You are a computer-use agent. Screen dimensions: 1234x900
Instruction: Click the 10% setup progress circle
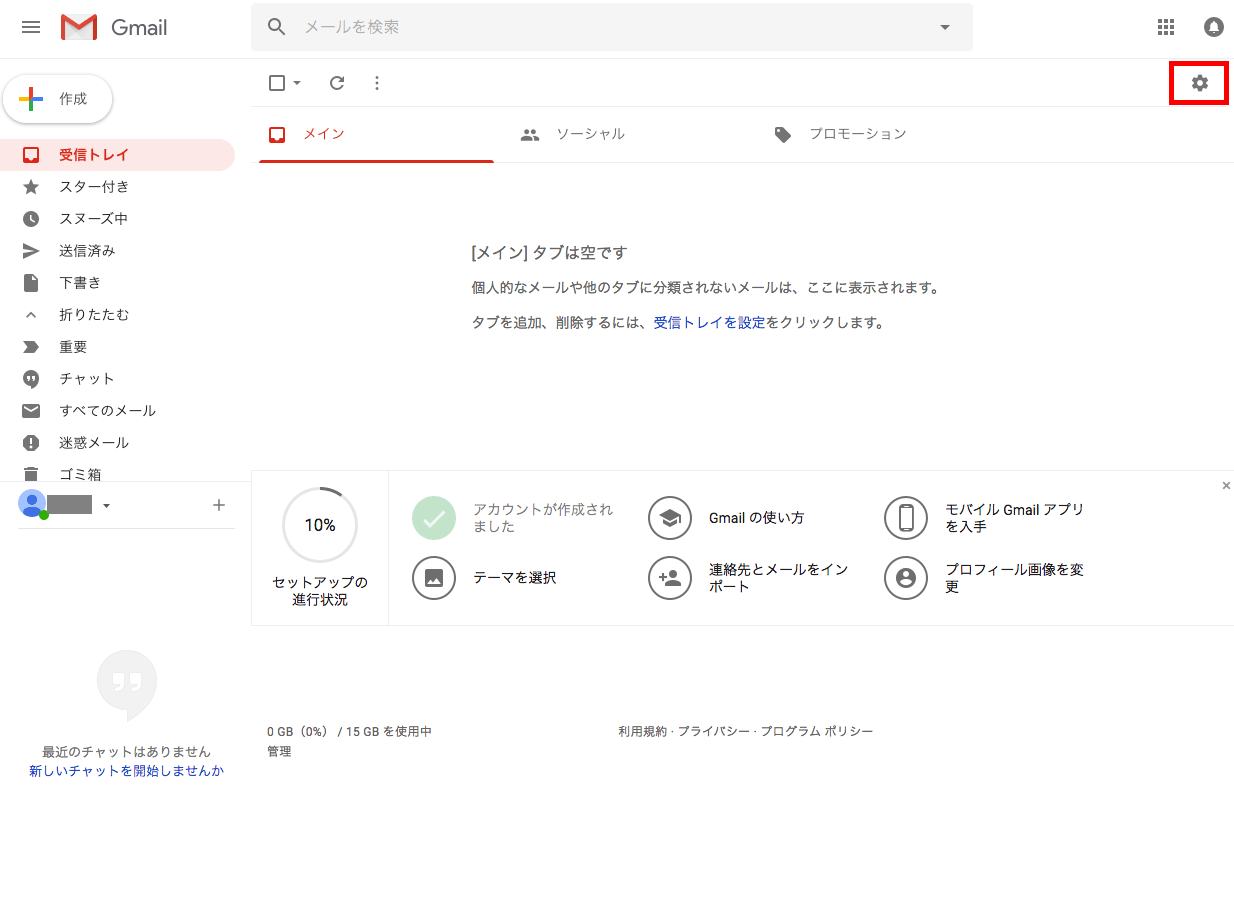click(x=320, y=525)
